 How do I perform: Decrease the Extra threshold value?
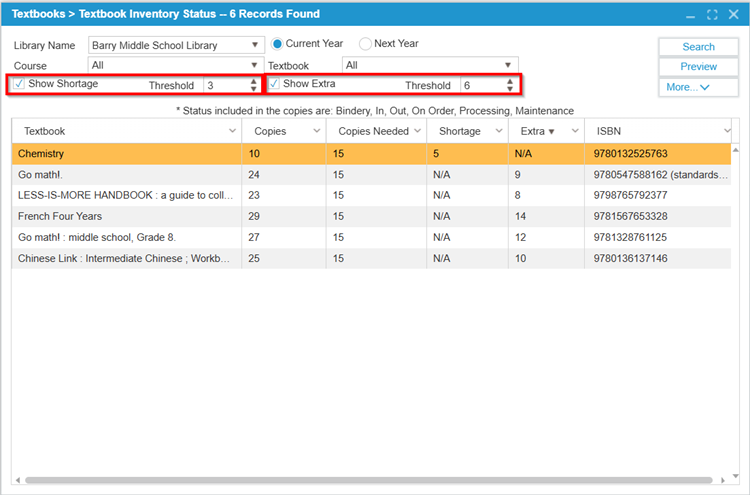click(510, 88)
